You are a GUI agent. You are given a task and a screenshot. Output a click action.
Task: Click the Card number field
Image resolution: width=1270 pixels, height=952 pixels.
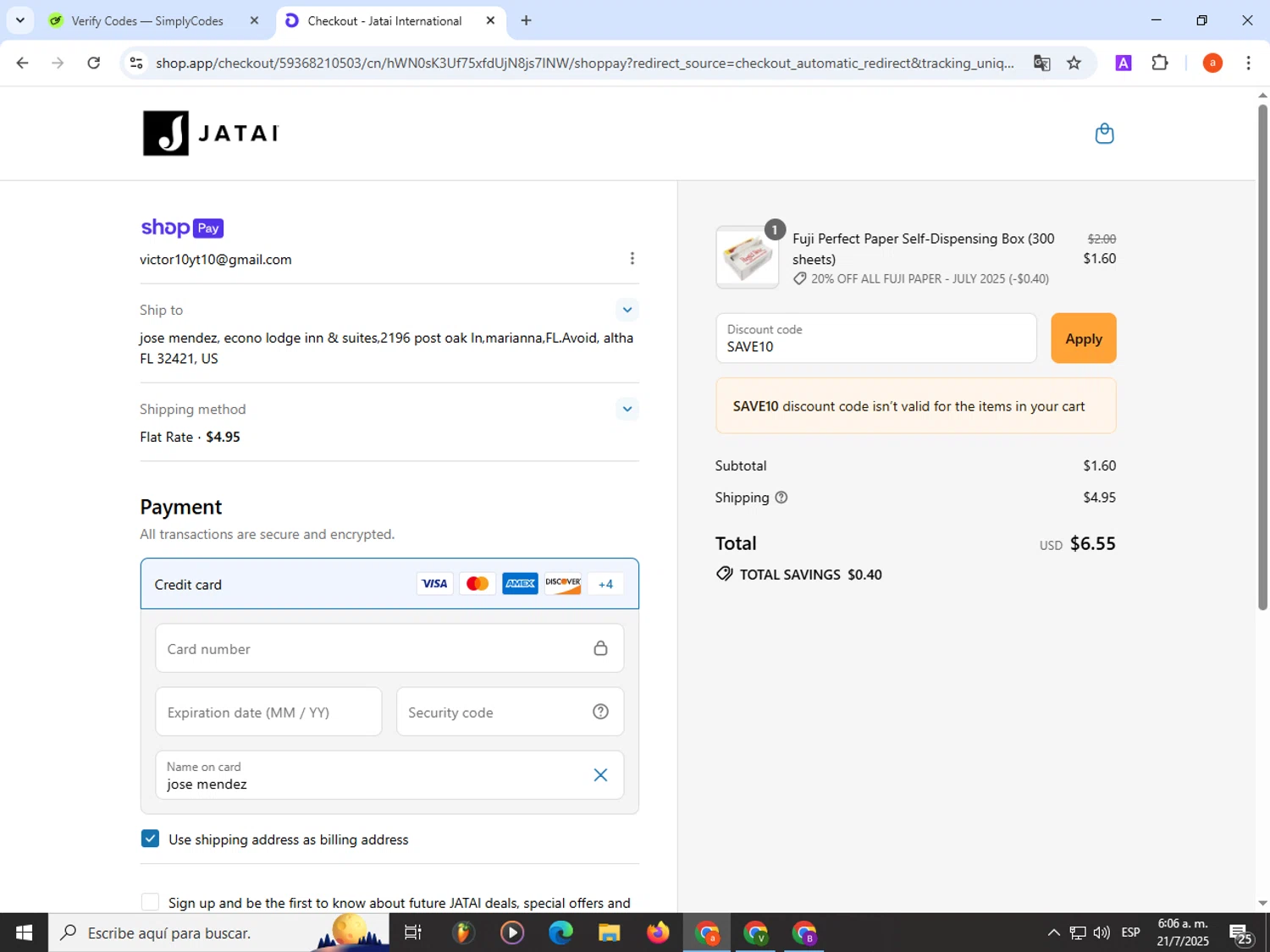[x=389, y=648]
